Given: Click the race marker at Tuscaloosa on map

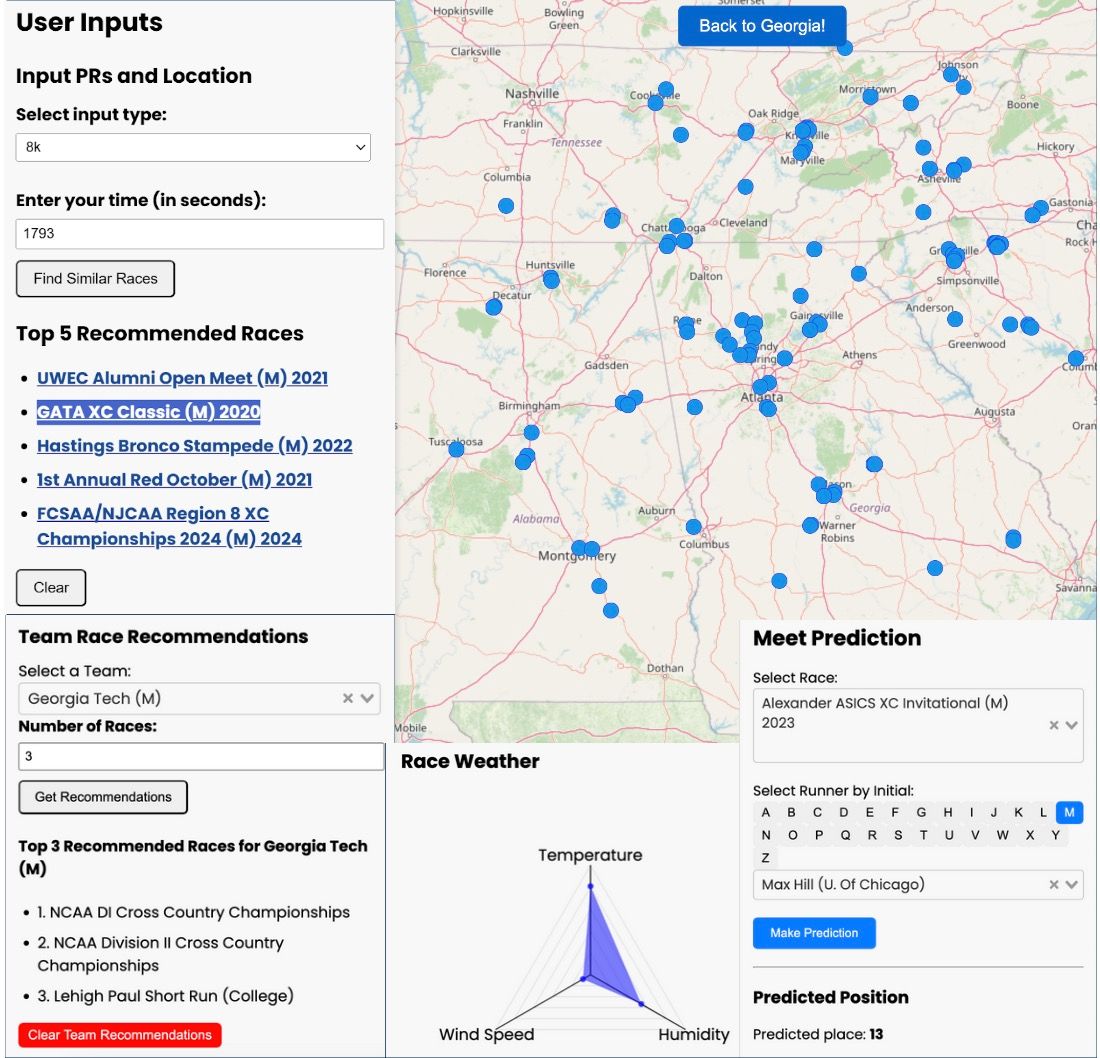Looking at the screenshot, I should click(456, 449).
